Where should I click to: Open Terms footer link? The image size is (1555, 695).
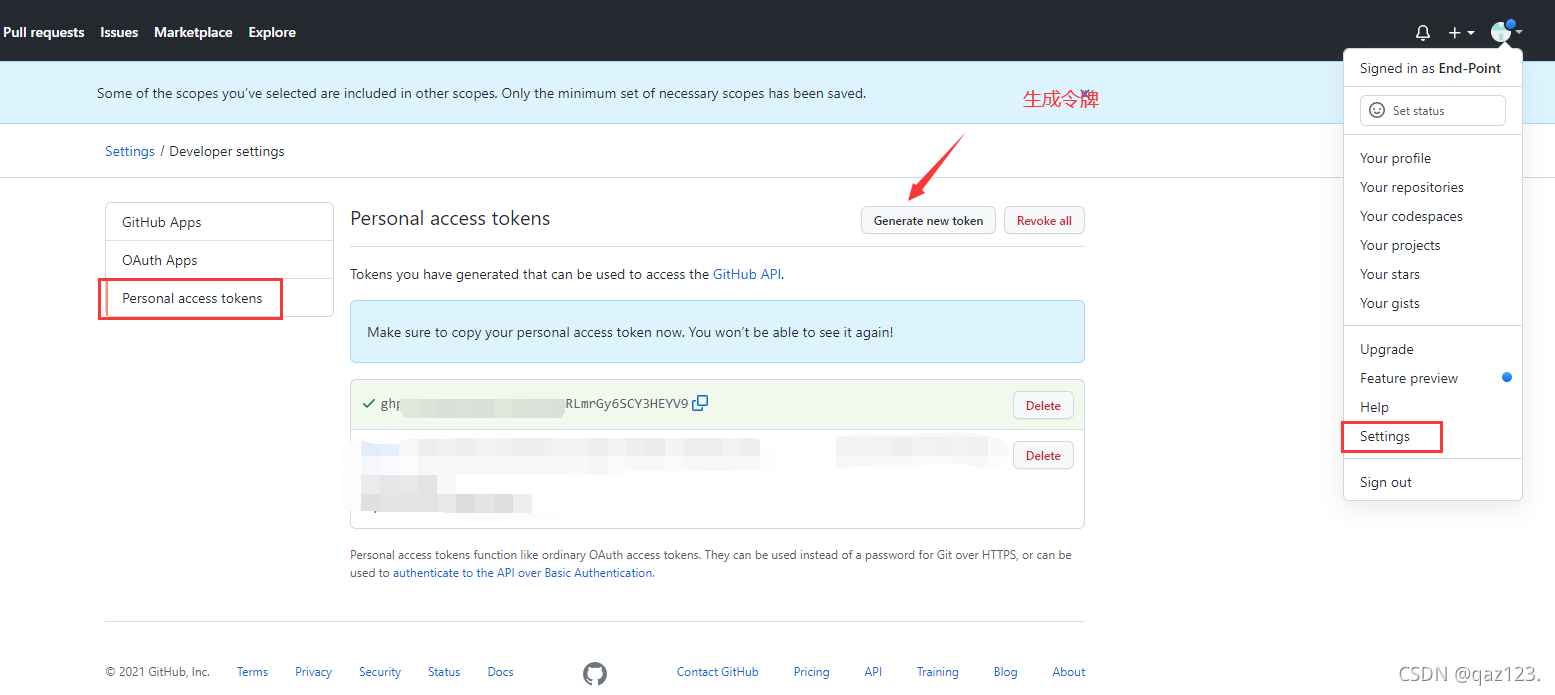coord(252,672)
